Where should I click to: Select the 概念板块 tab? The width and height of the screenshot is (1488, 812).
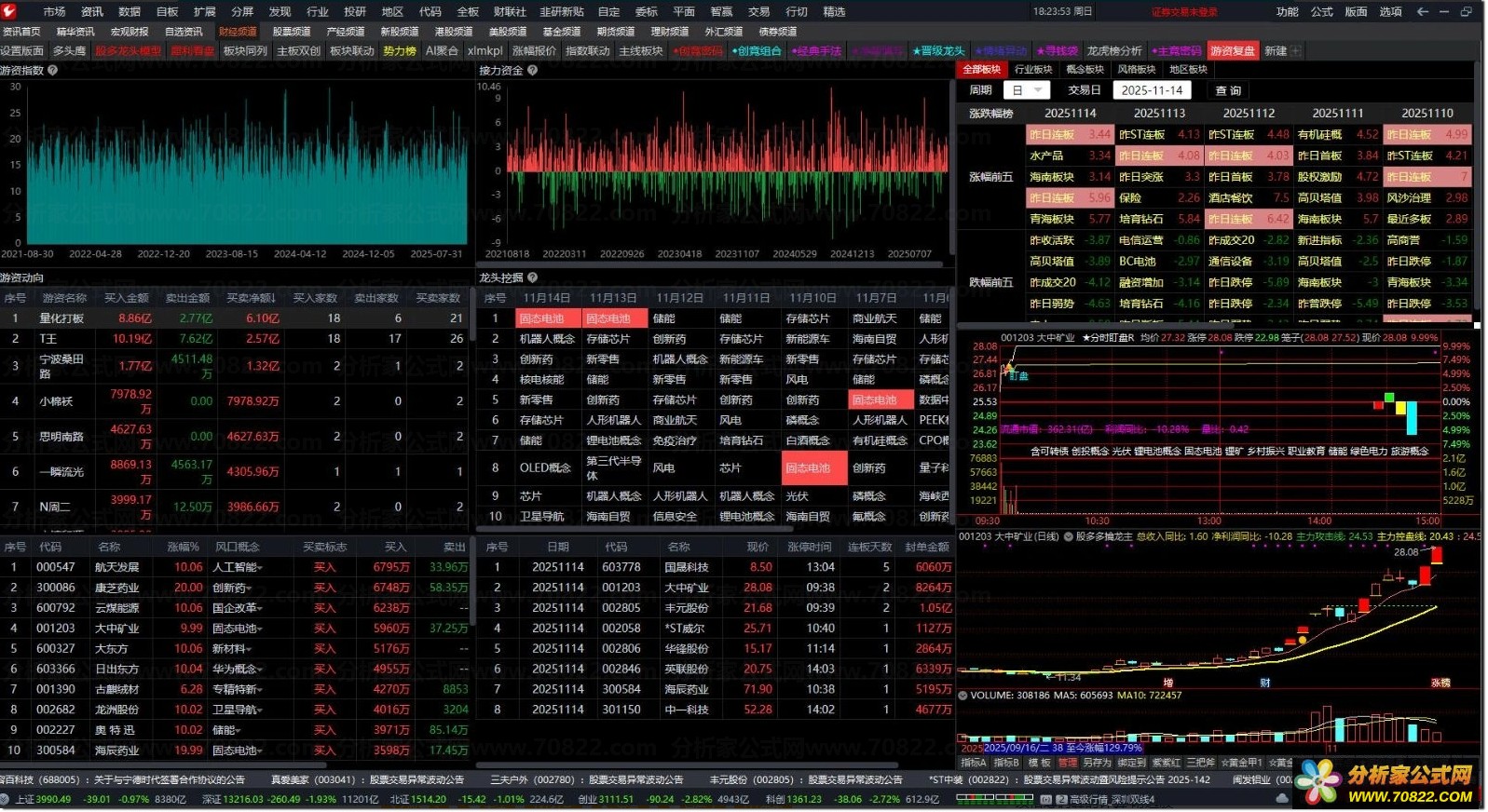[1085, 70]
